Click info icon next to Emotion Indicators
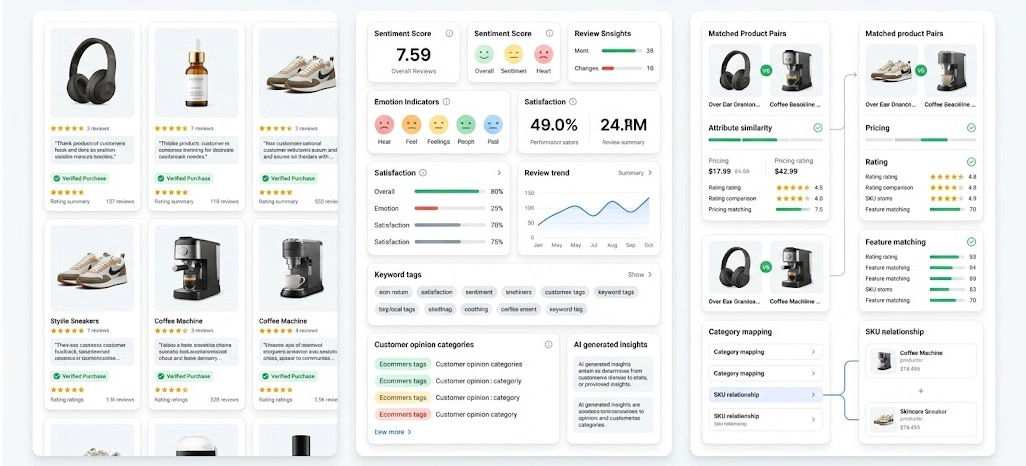 point(446,101)
